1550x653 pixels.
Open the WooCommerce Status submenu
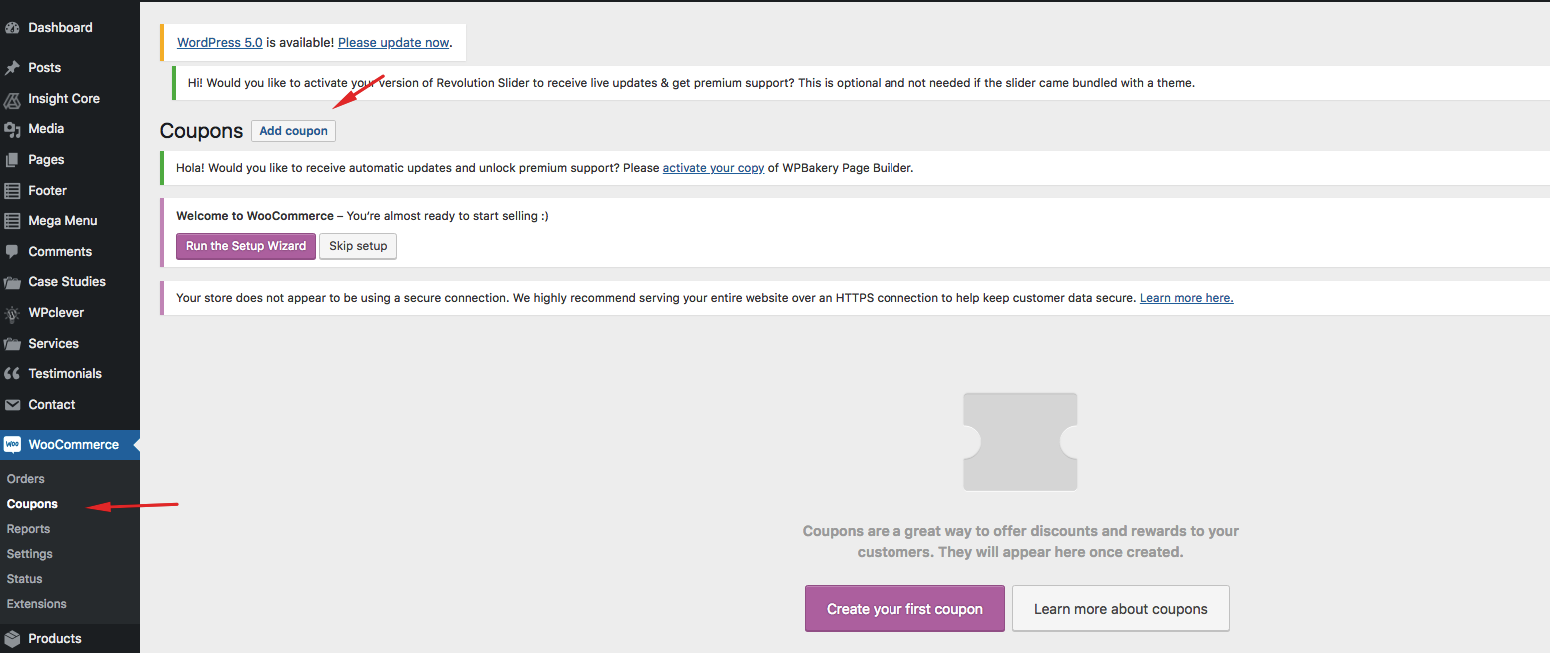pyautogui.click(x=25, y=579)
